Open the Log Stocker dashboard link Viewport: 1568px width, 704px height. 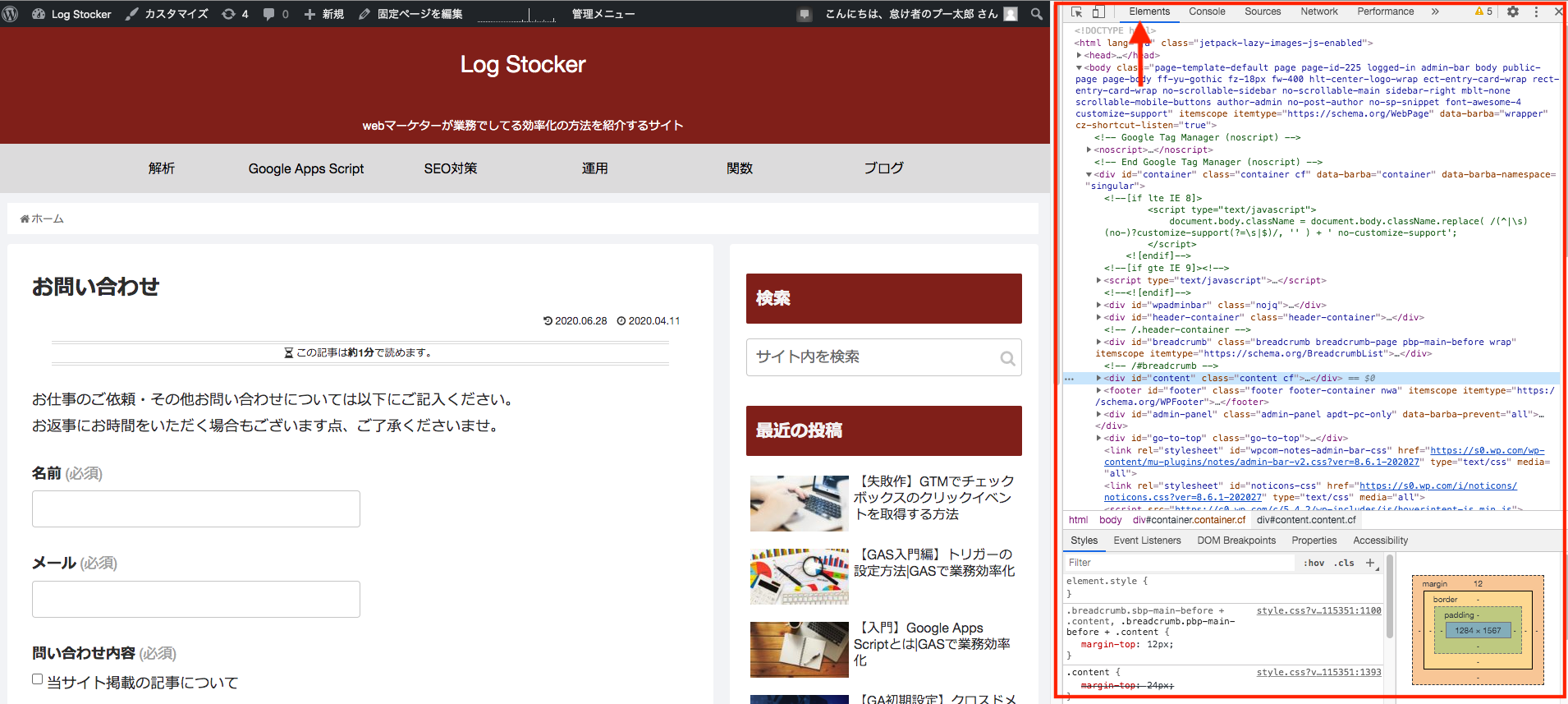(71, 14)
